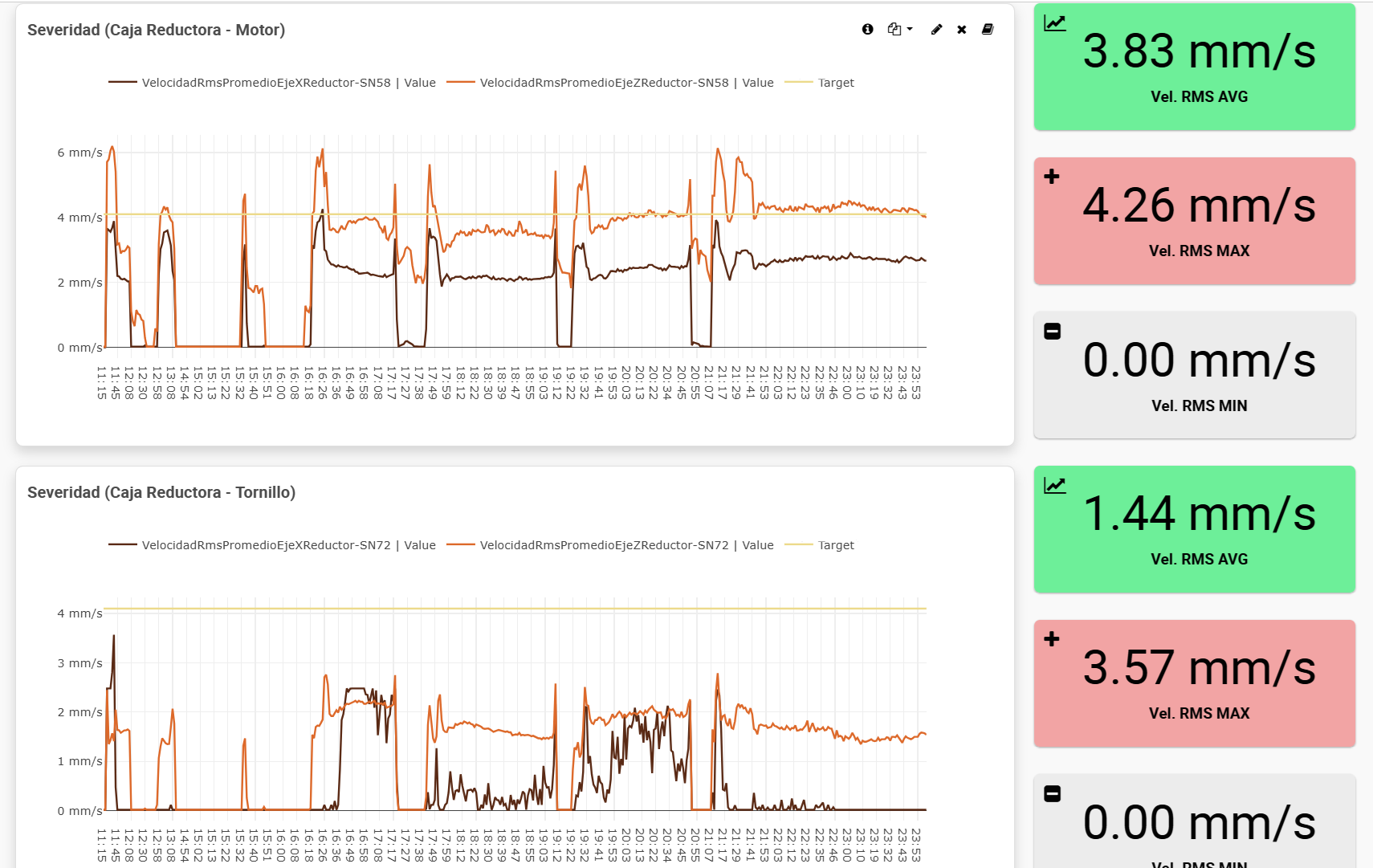Click the trend chart icon on the 1.44 mm/s card
1373x868 pixels.
[1054, 485]
